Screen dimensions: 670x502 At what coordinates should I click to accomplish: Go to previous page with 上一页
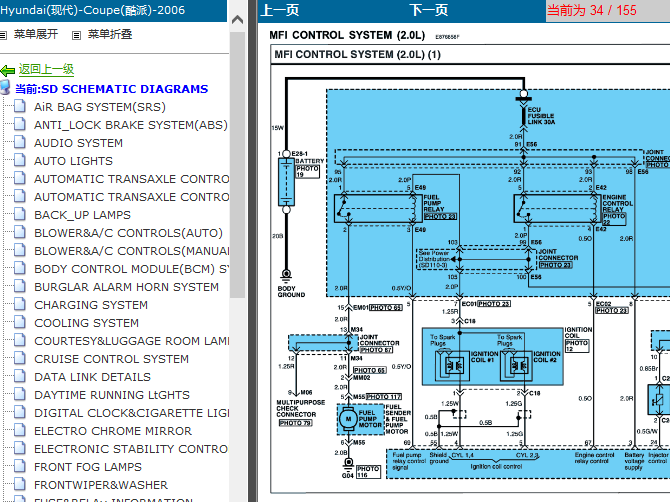[280, 10]
